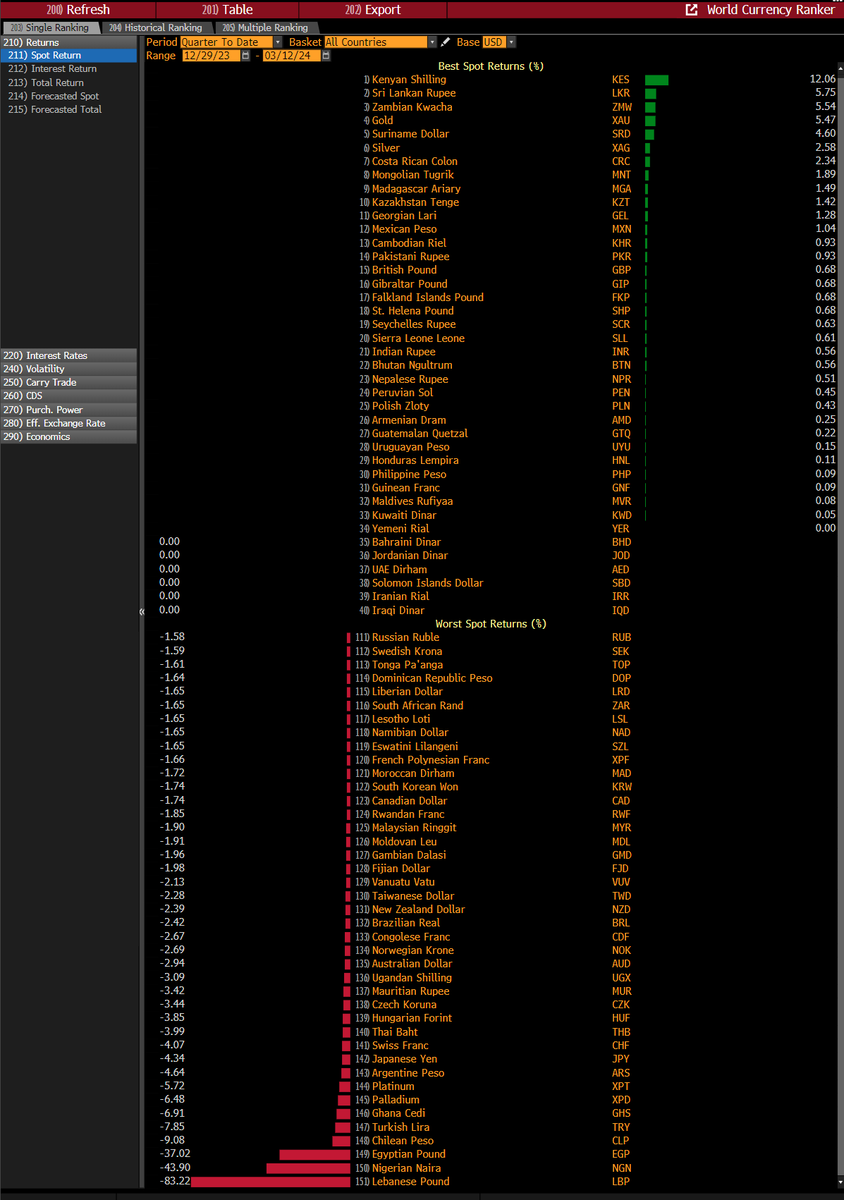Click the Silver entry
The height and width of the screenshot is (1200, 844).
coord(386,148)
